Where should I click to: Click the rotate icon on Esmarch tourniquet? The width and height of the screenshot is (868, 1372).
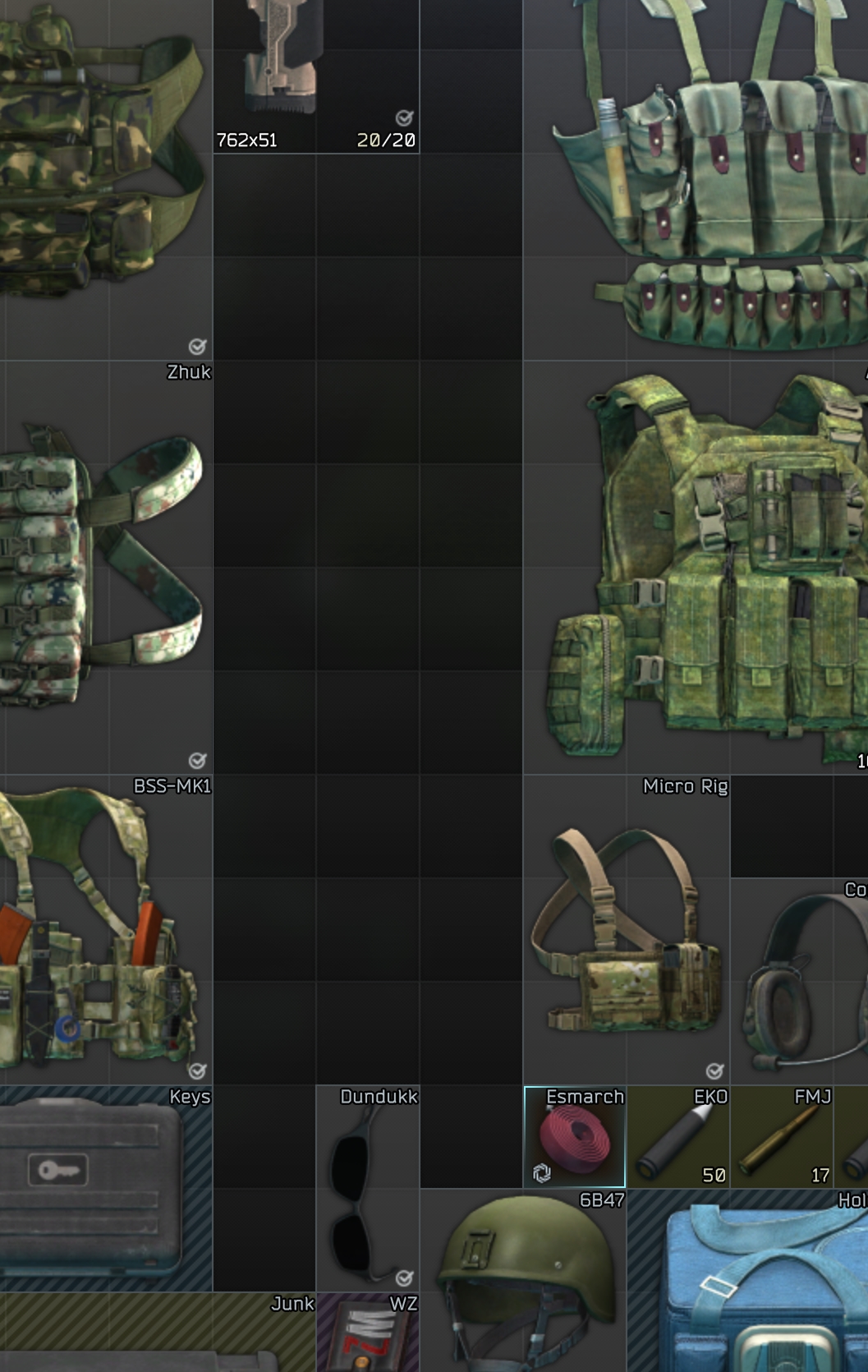coord(542,1173)
